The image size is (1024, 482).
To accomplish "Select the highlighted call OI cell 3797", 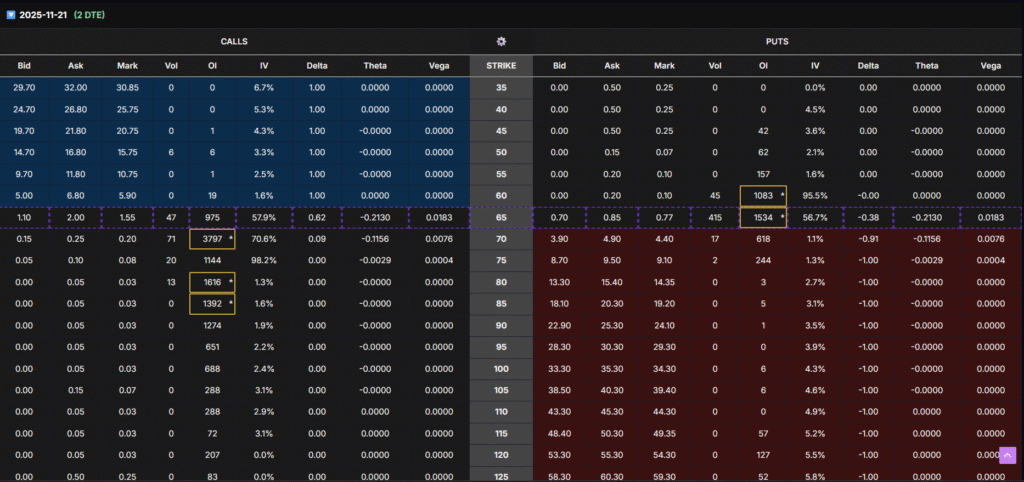I will pyautogui.click(x=212, y=239).
